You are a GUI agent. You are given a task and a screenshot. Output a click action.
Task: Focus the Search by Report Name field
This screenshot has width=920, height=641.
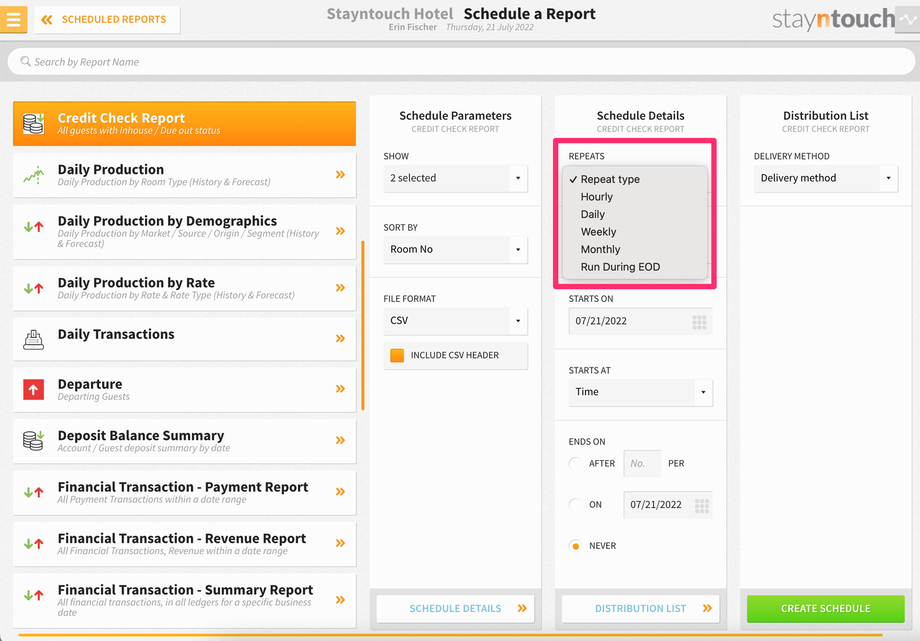tap(461, 62)
